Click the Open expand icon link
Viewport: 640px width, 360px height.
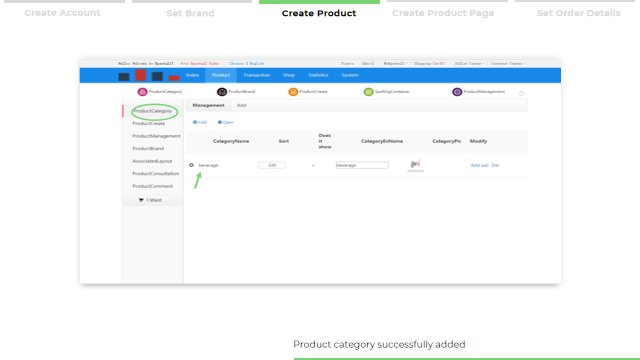(225, 122)
